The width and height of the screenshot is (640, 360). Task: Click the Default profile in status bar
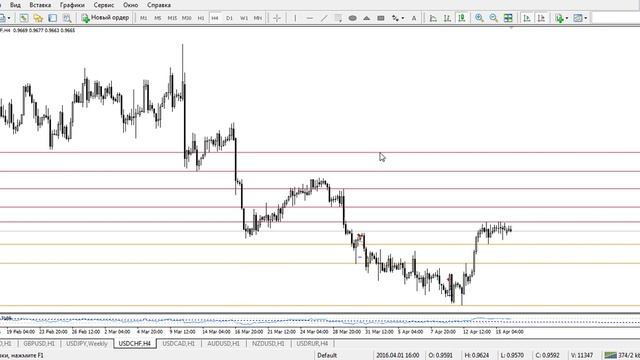[327, 356]
